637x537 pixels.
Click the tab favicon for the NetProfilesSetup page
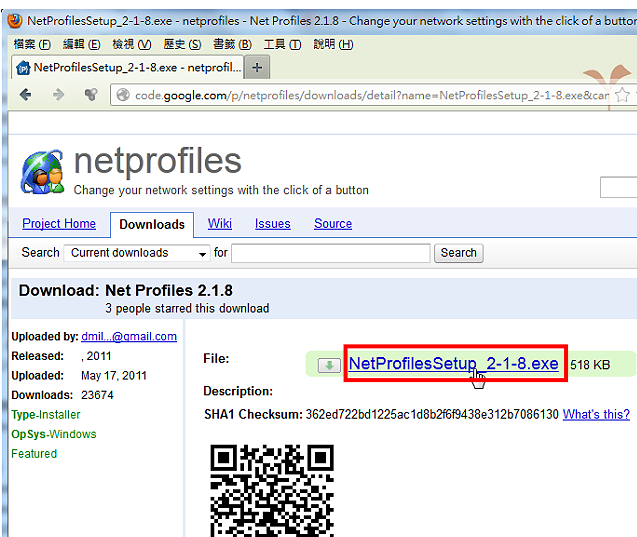[x=23, y=68]
